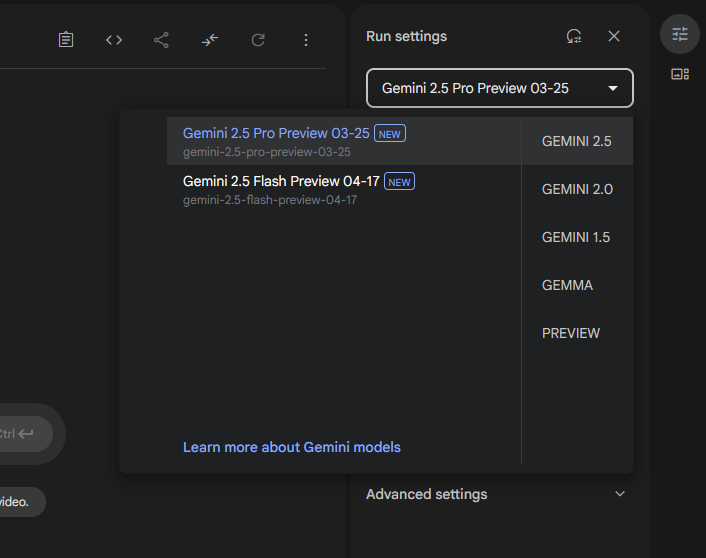Click the gemini-2.5-flash-preview-04-17 model ID text

click(x=270, y=200)
